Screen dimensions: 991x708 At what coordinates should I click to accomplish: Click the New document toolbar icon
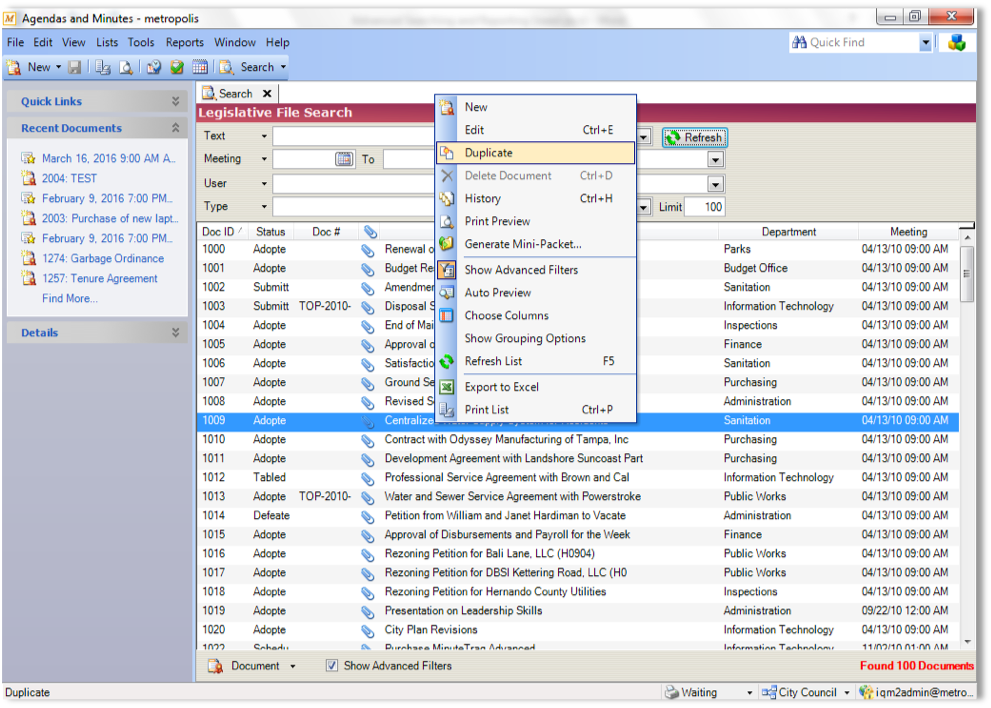tap(14, 67)
